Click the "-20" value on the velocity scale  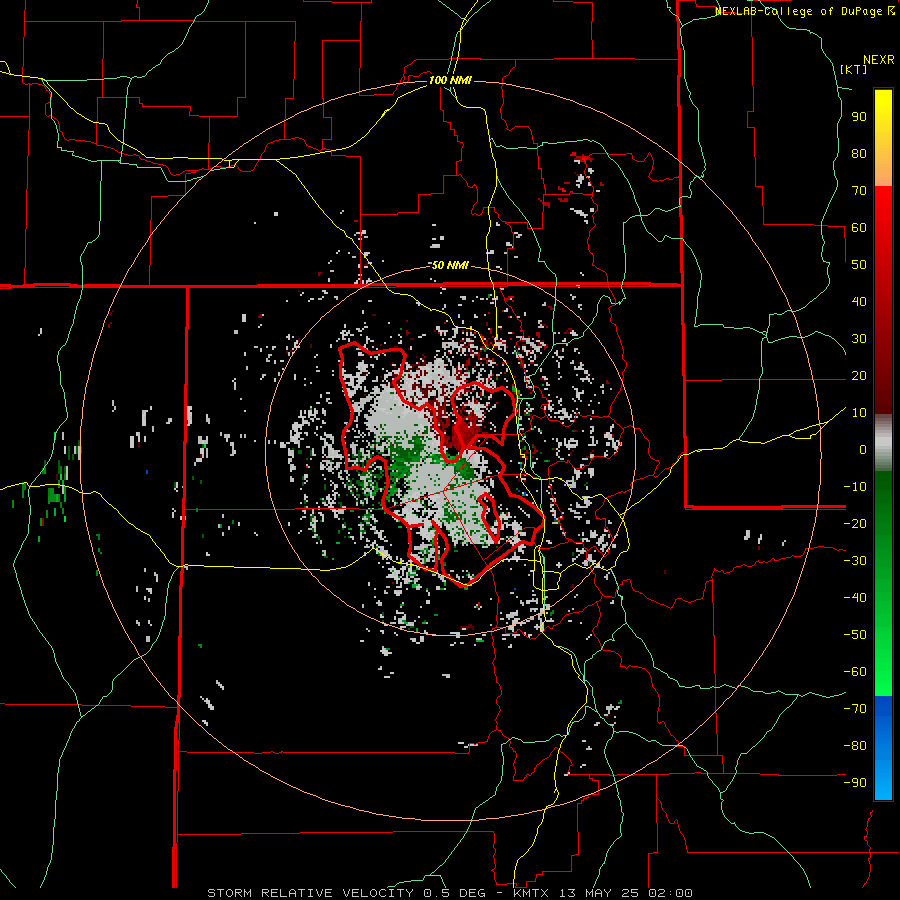pyautogui.click(x=855, y=523)
